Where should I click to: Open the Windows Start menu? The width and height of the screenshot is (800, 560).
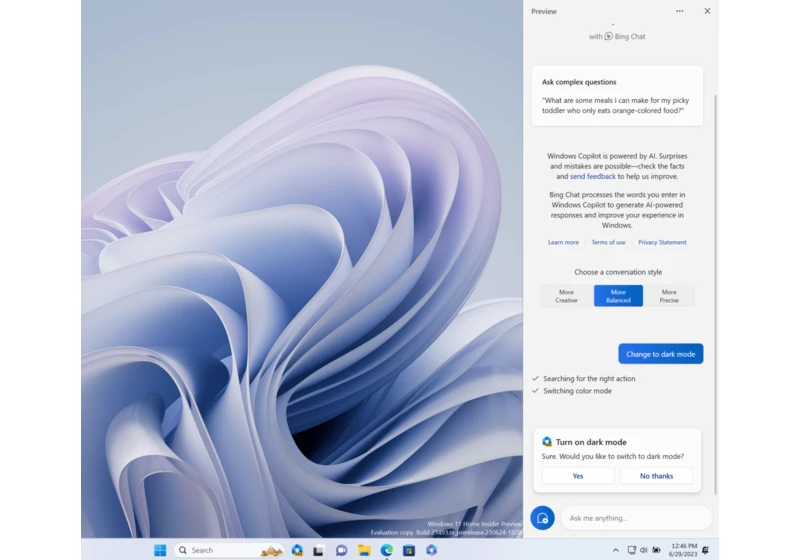point(160,550)
